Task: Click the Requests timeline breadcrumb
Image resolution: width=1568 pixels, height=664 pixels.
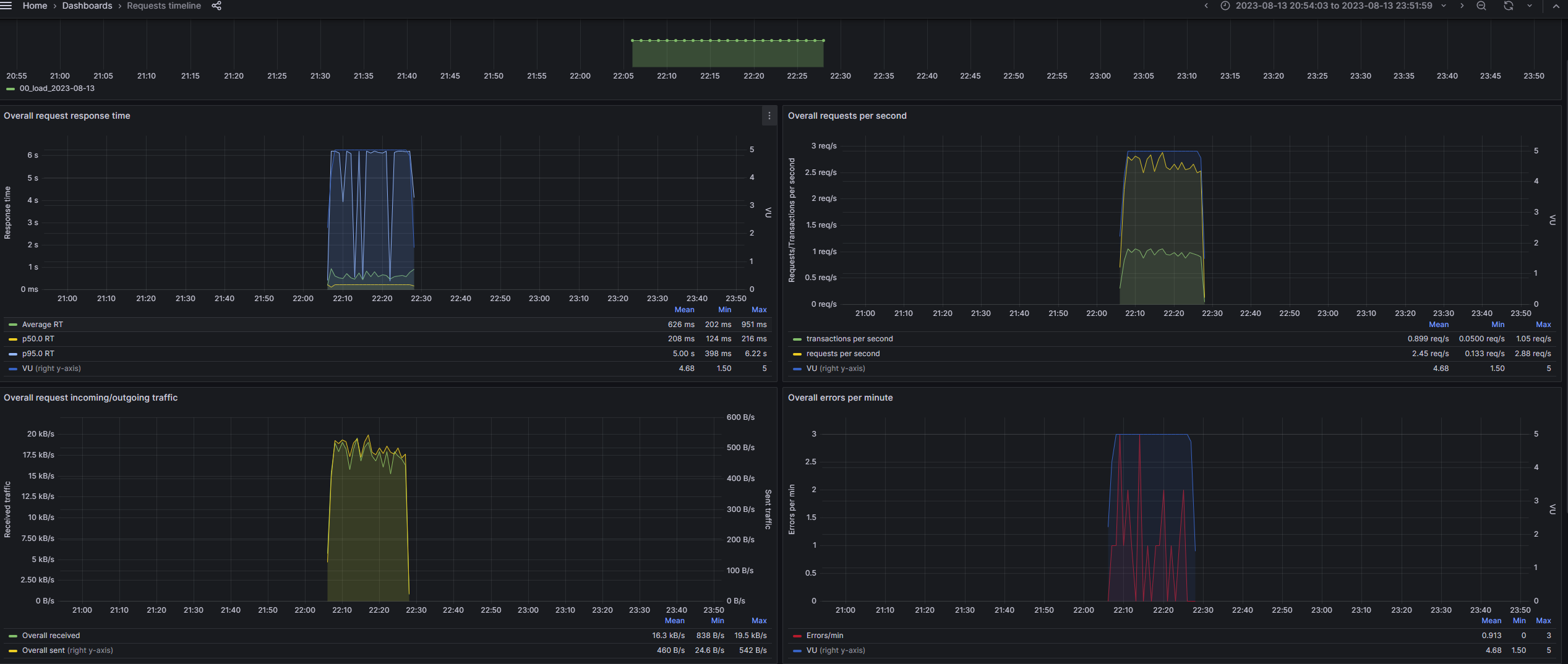Action: coord(164,6)
